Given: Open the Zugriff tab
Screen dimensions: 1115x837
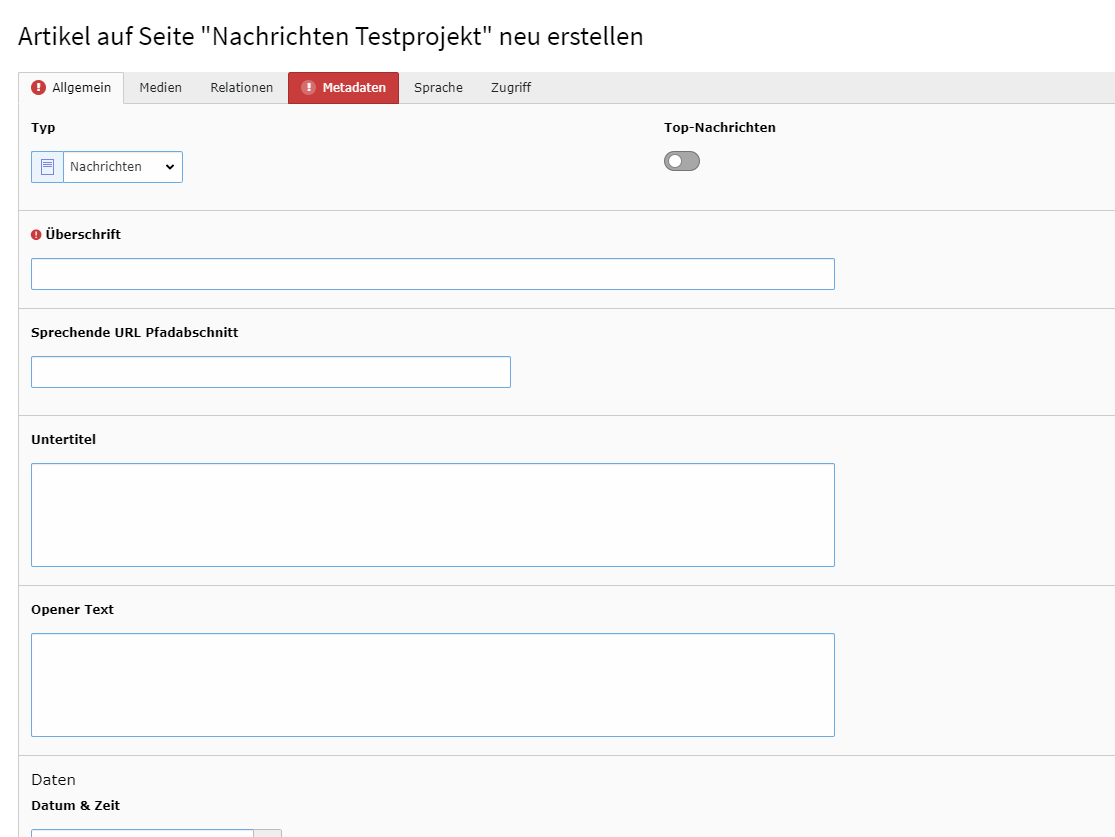Looking at the screenshot, I should tap(510, 88).
